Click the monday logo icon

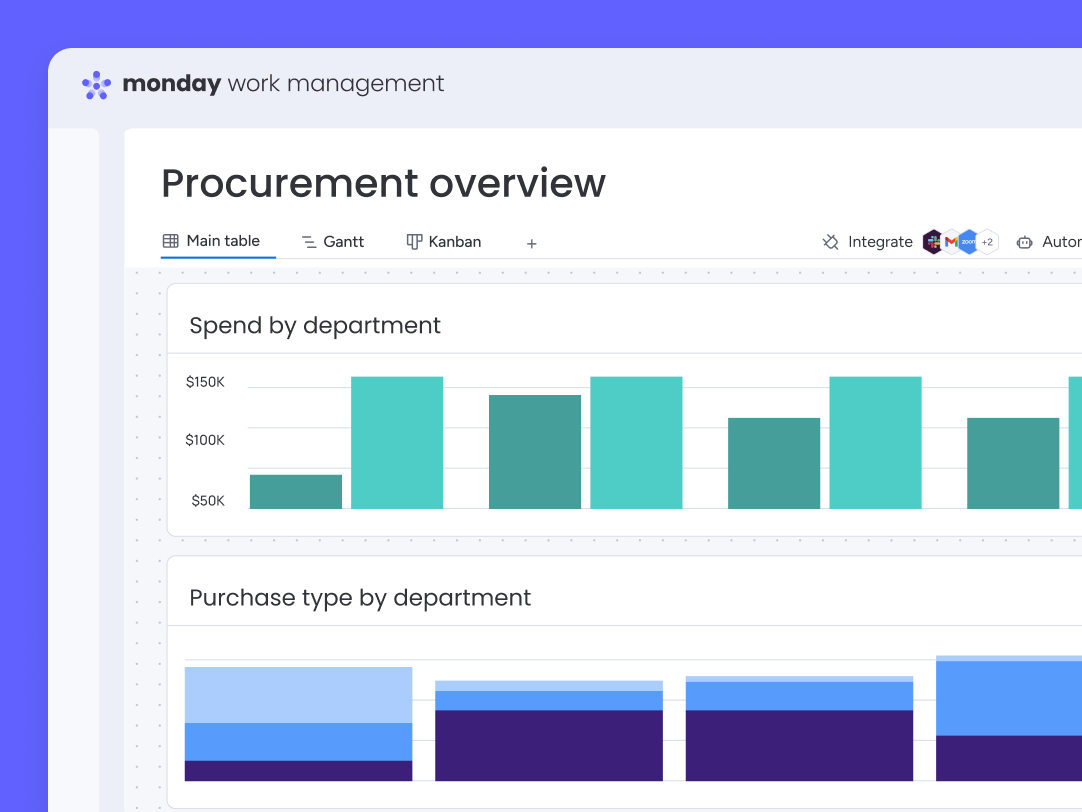click(x=97, y=85)
